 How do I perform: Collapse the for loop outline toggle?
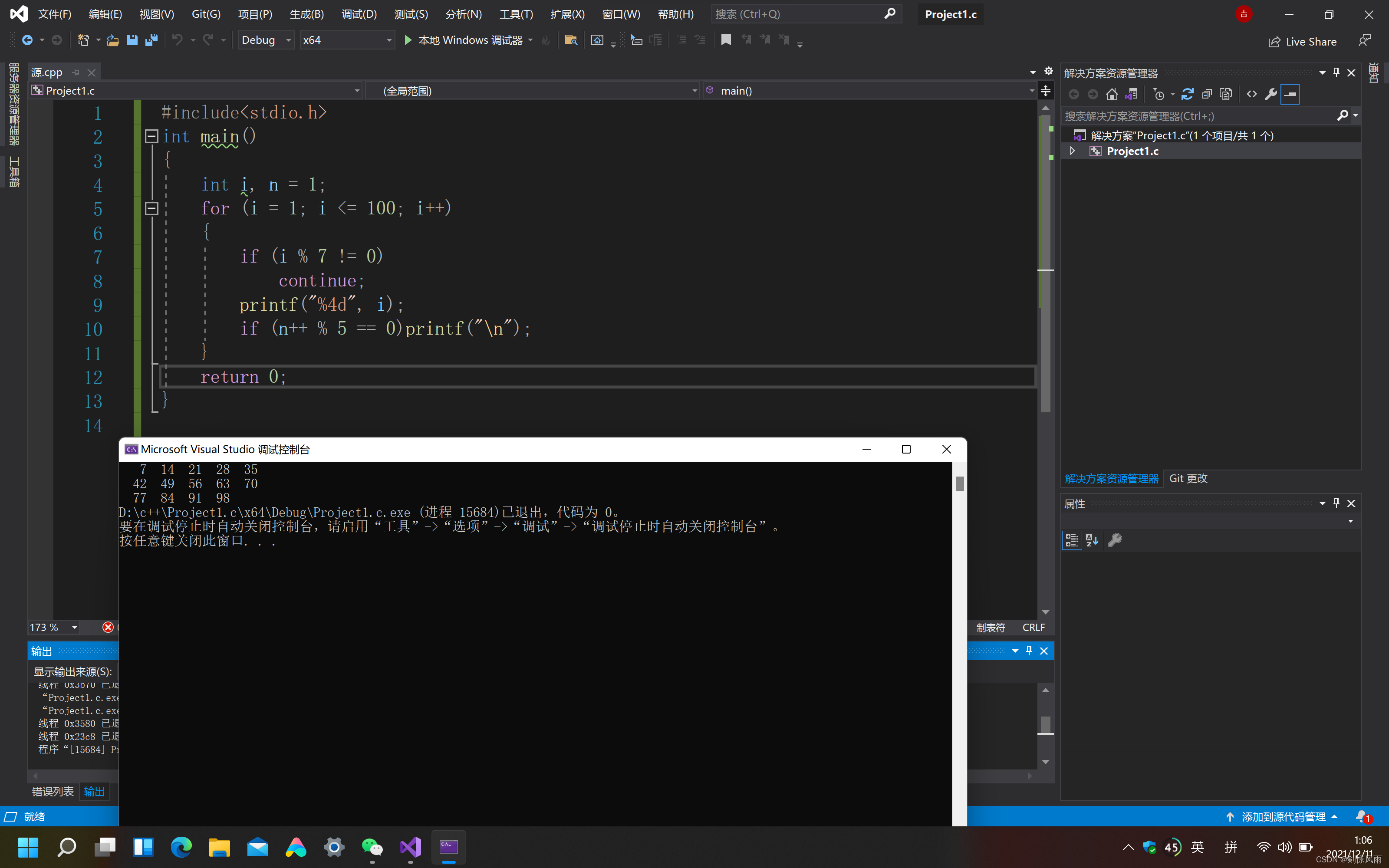151,208
